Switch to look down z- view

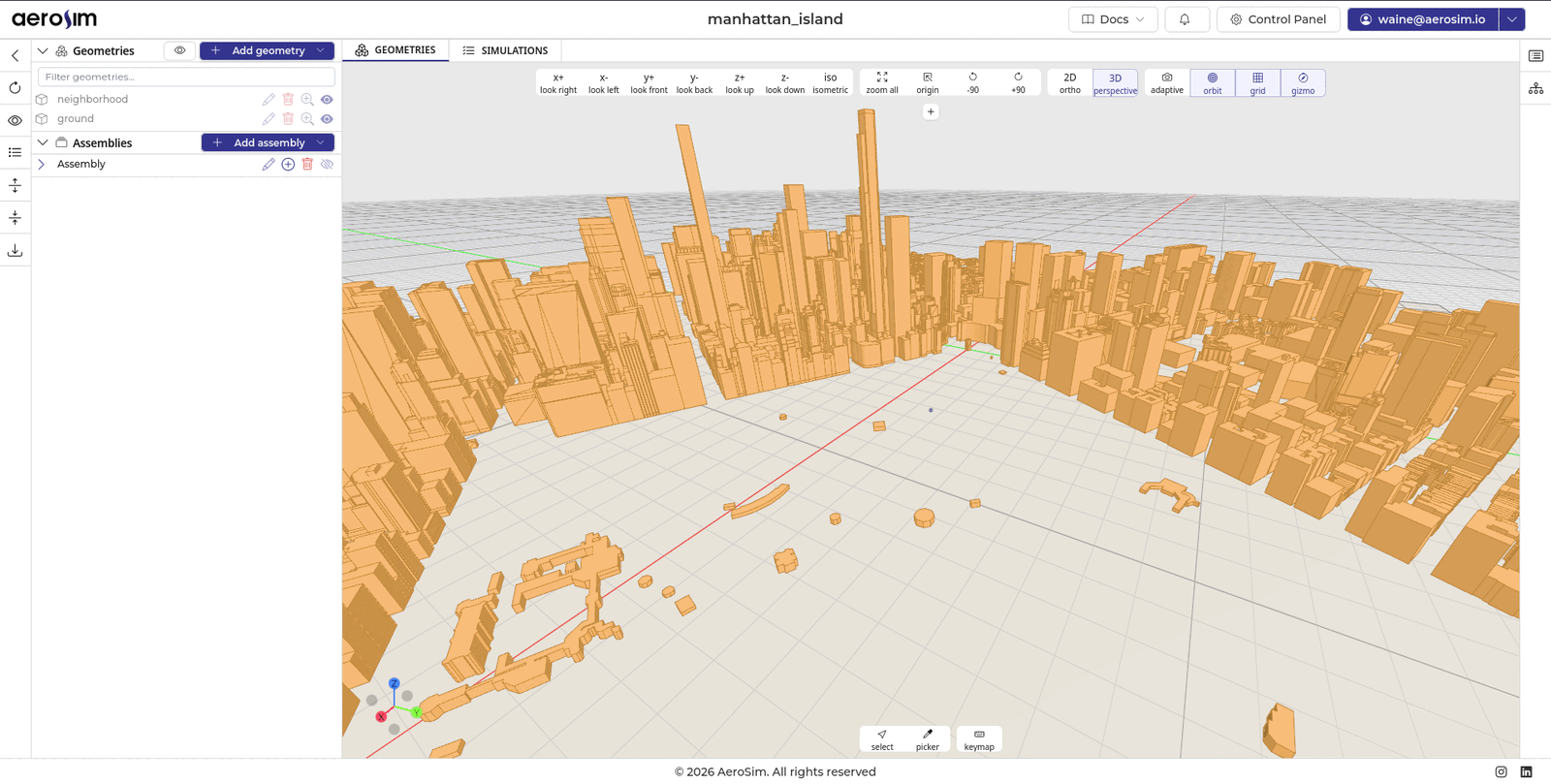785,83
